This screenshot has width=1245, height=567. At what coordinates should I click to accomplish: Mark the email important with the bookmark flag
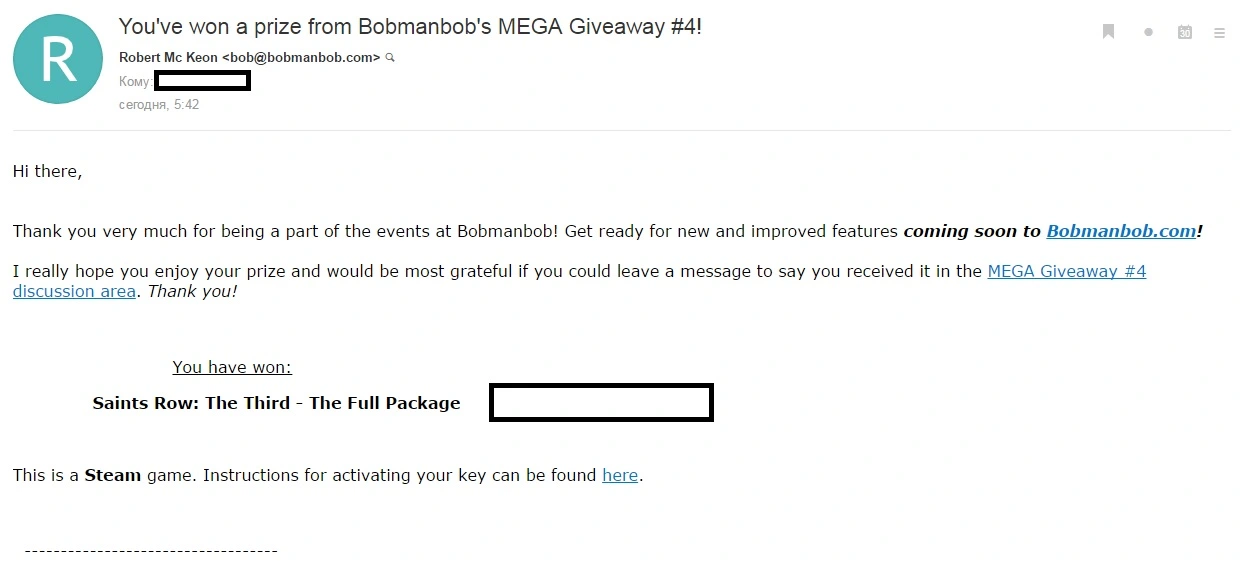(x=1108, y=32)
